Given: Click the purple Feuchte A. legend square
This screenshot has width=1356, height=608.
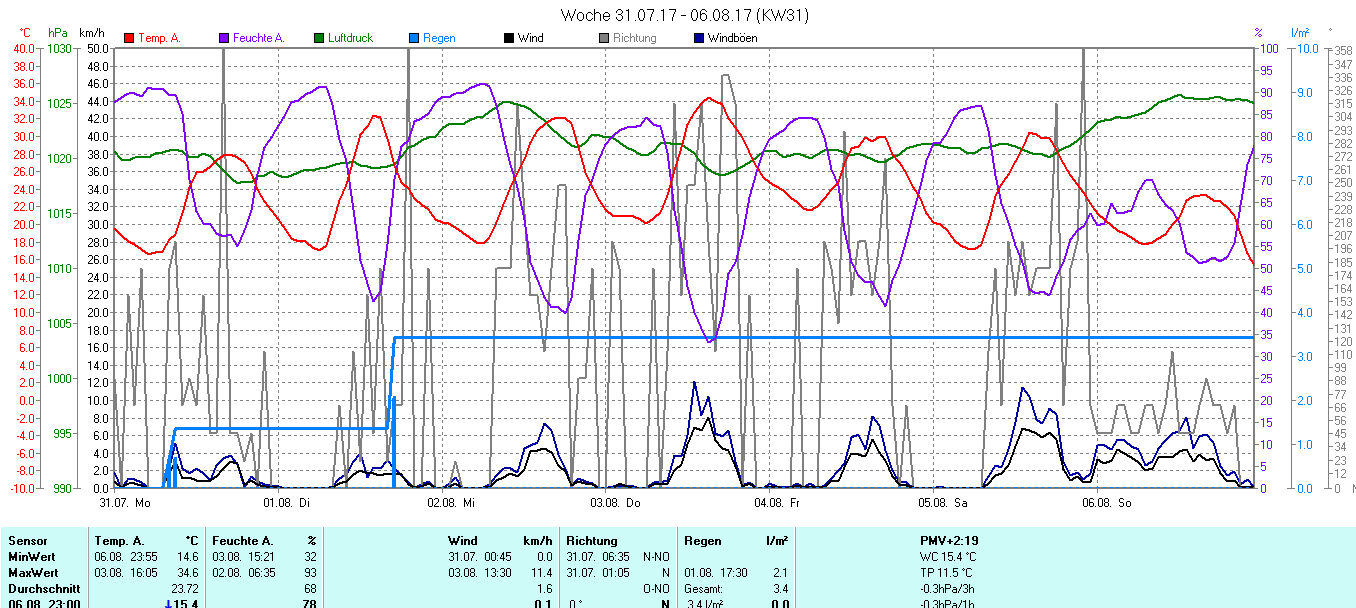Looking at the screenshot, I should (x=224, y=39).
